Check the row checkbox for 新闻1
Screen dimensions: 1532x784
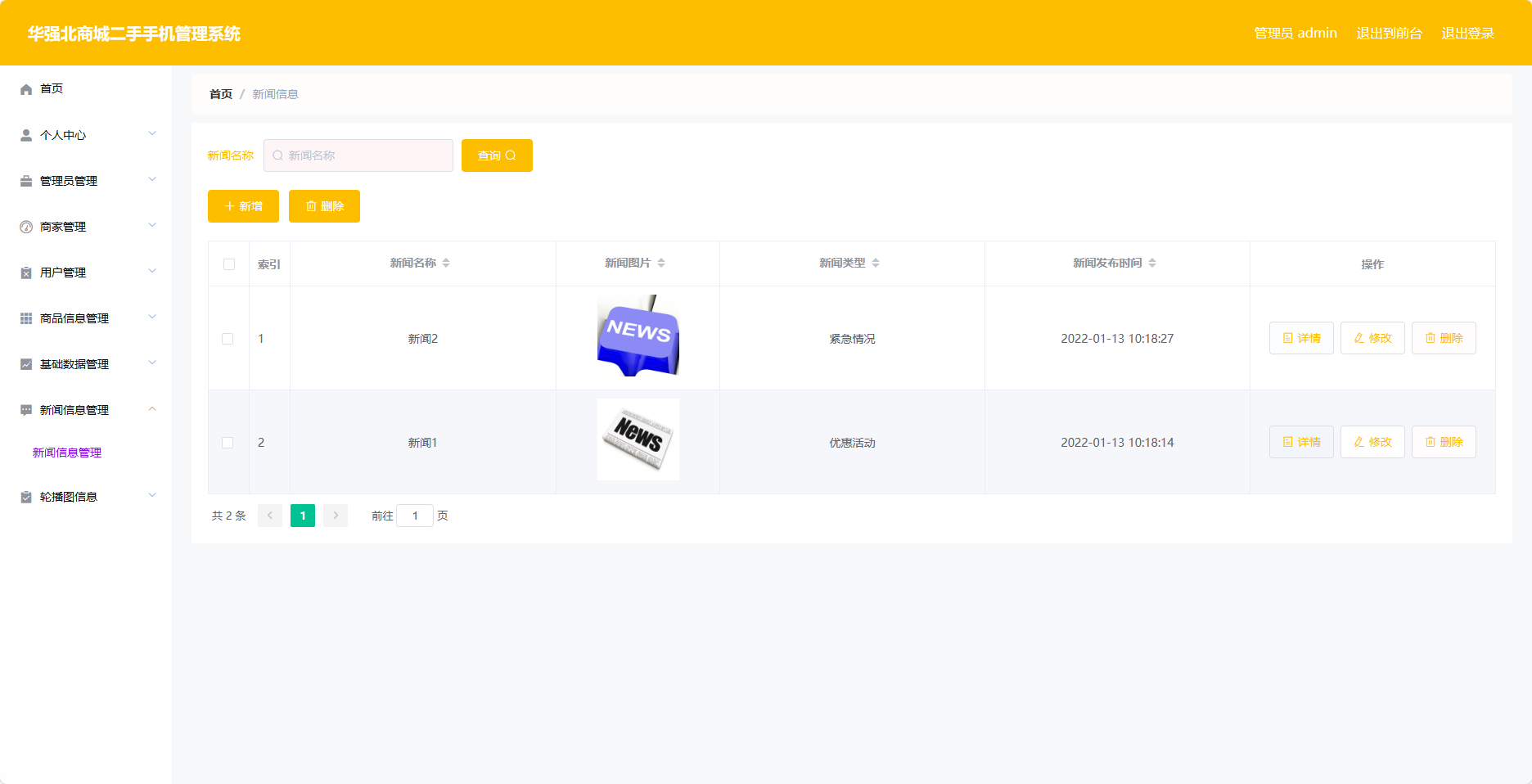pos(228,443)
